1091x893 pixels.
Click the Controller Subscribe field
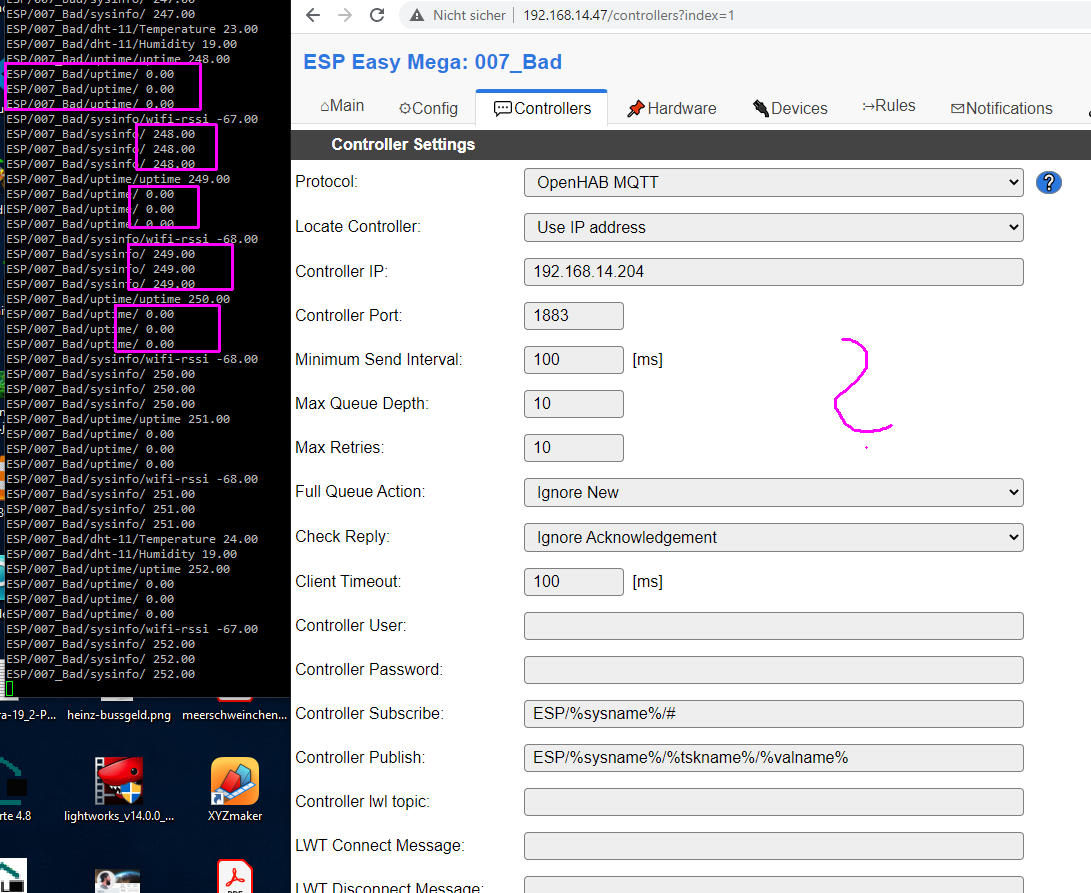773,714
